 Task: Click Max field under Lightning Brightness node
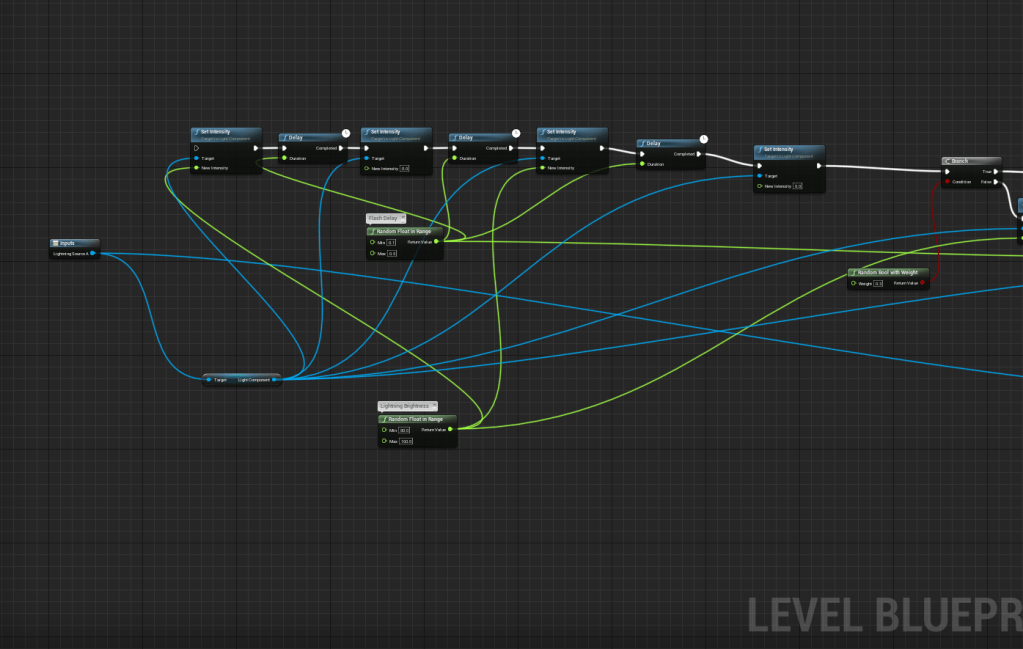click(x=406, y=441)
